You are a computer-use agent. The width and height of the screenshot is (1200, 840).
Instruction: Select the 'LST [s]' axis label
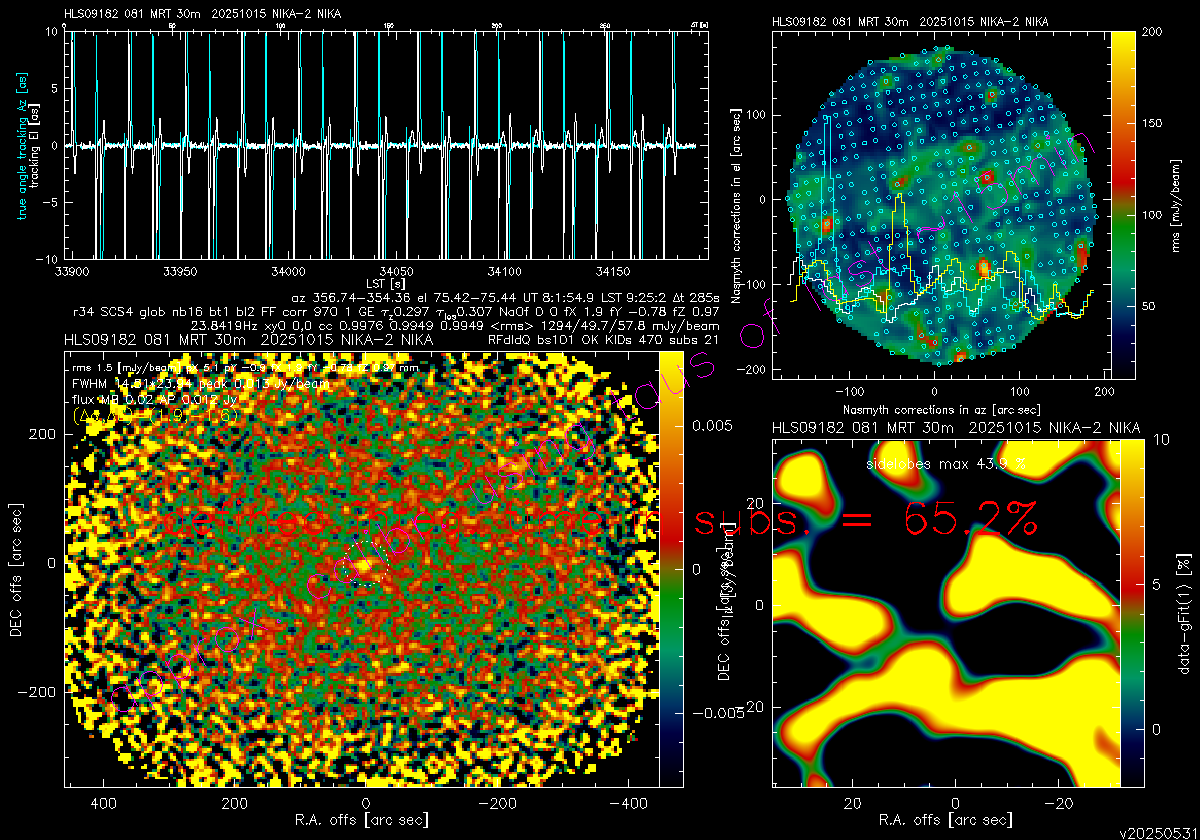(384, 284)
